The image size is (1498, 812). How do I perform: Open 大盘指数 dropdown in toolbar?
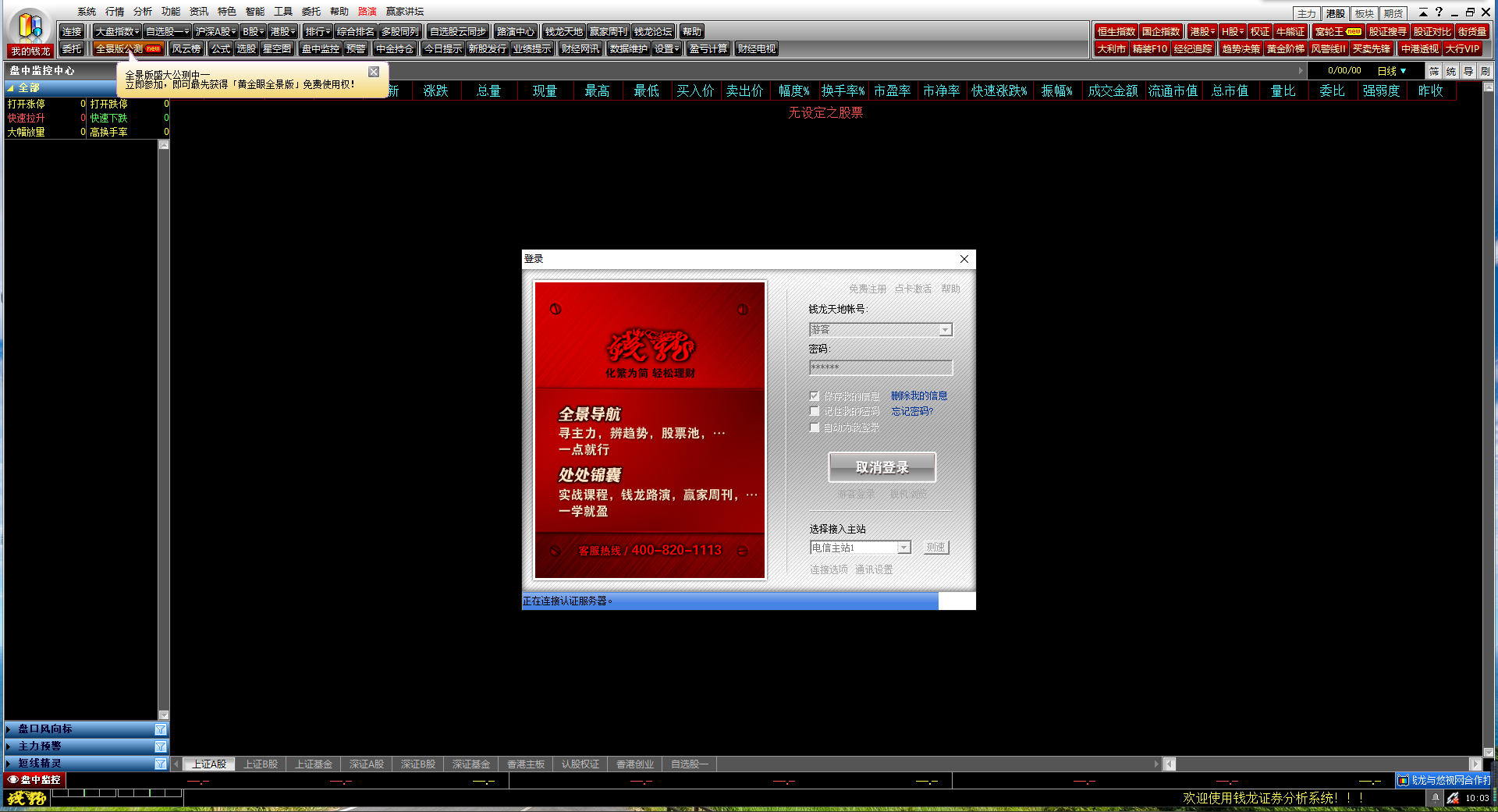(x=118, y=31)
